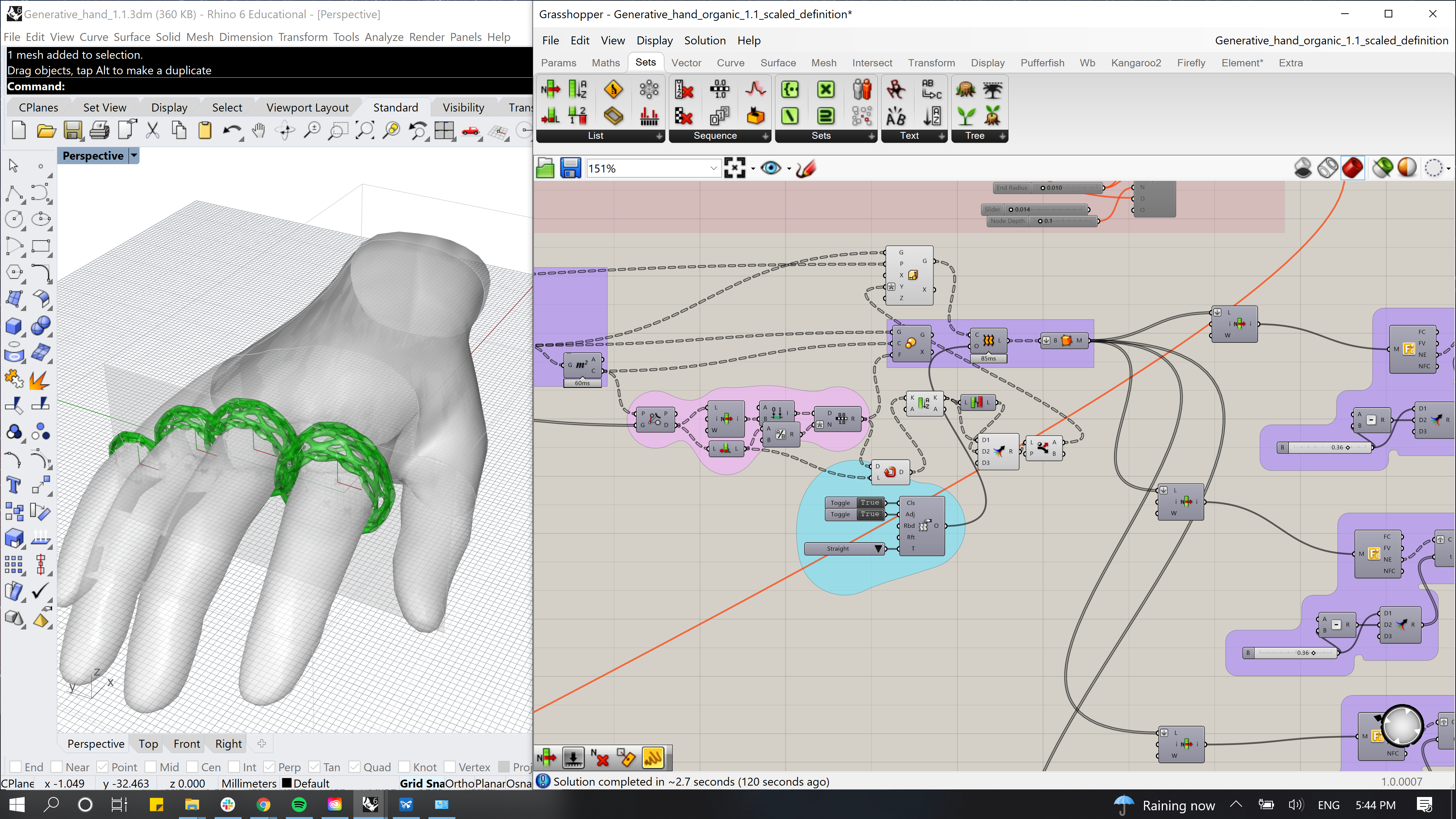Toggle the Int osnap checkbox
The image size is (1456, 819).
(234, 767)
